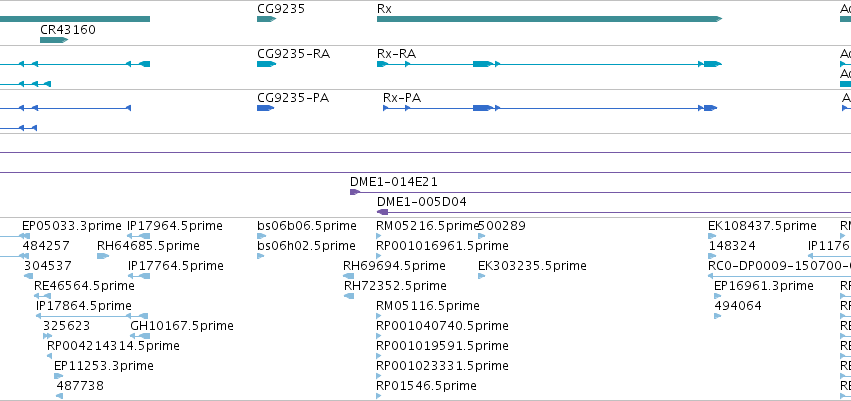Select the DME1-014E21 clone arrow
Viewport: 851px width, 401px height.
click(x=355, y=192)
